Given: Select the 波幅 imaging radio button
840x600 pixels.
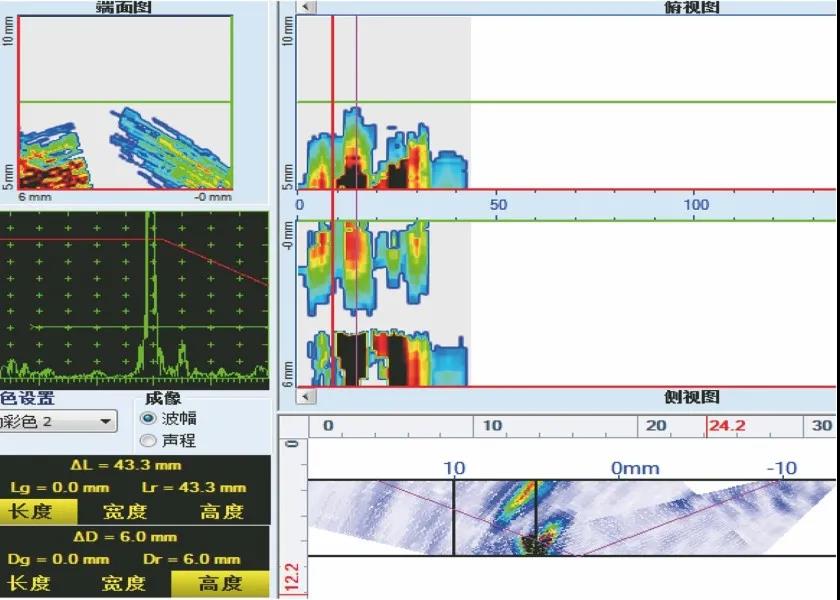Looking at the screenshot, I should pyautogui.click(x=148, y=418).
